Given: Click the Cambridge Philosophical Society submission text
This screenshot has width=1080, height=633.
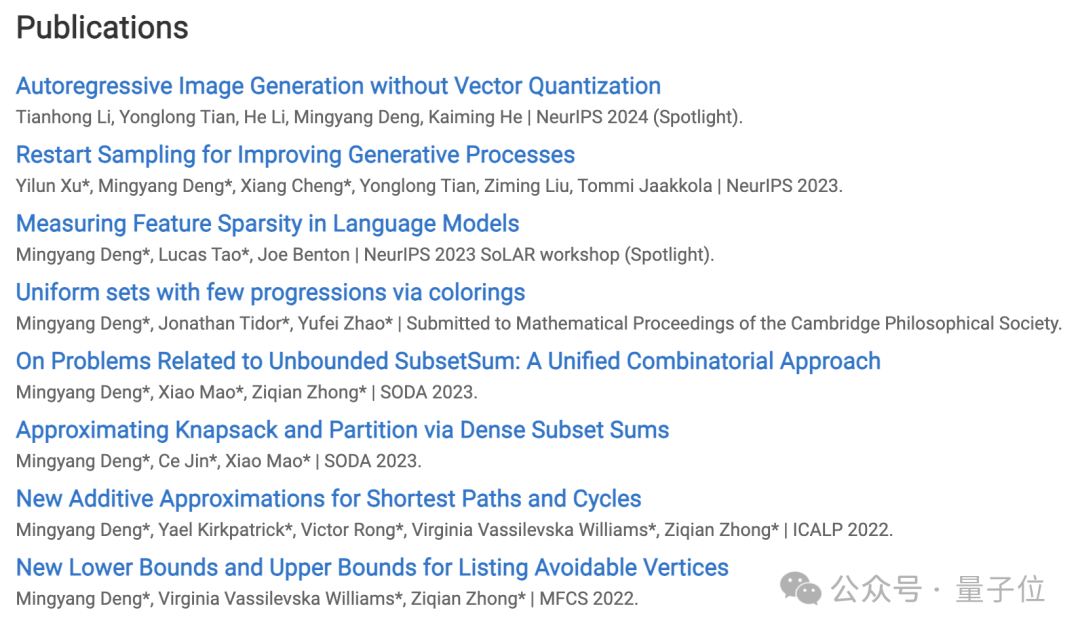Looking at the screenshot, I should click(x=733, y=324).
